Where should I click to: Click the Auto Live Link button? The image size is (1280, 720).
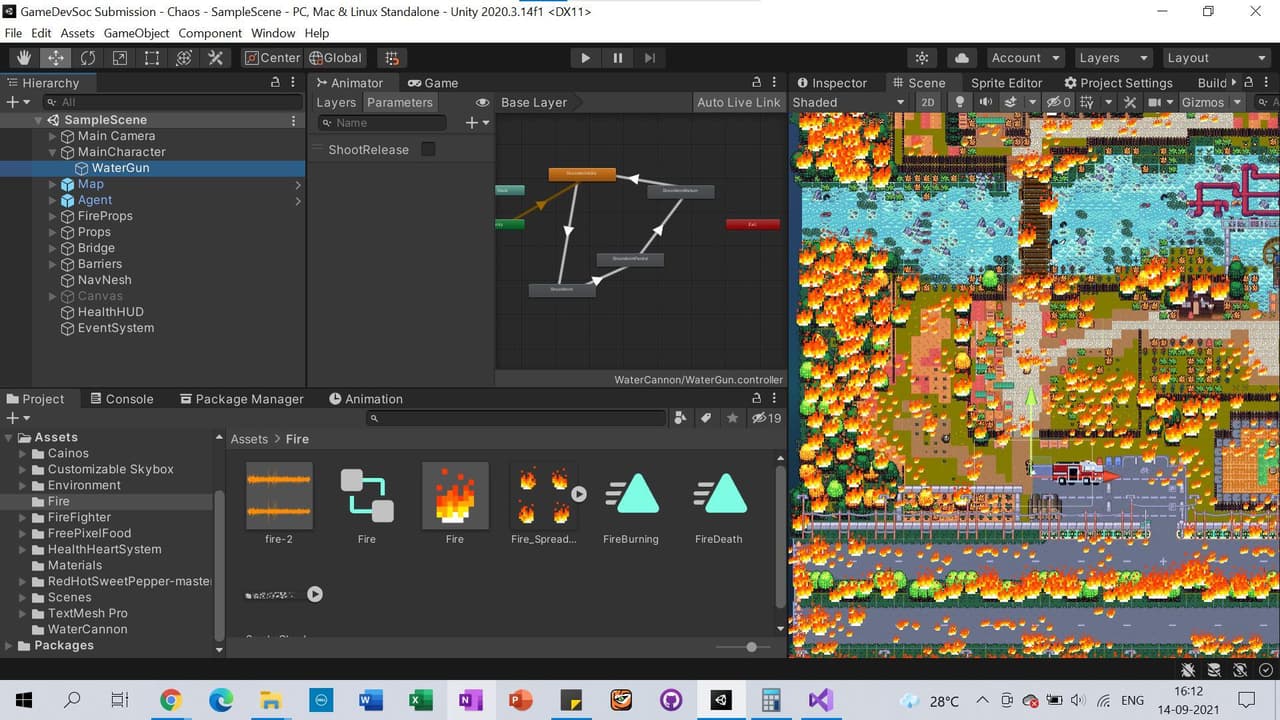tap(738, 102)
